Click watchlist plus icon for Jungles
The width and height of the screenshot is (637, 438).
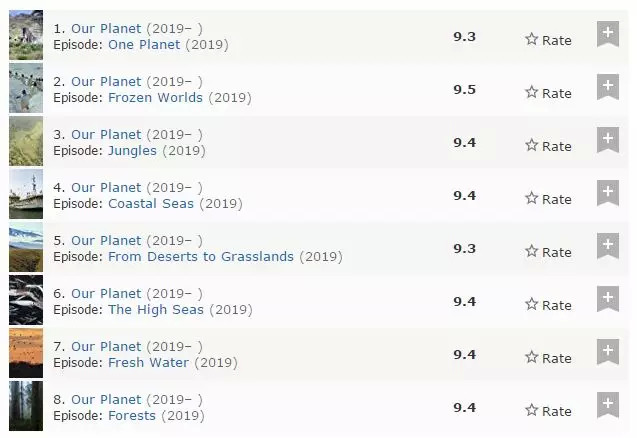[x=607, y=140]
